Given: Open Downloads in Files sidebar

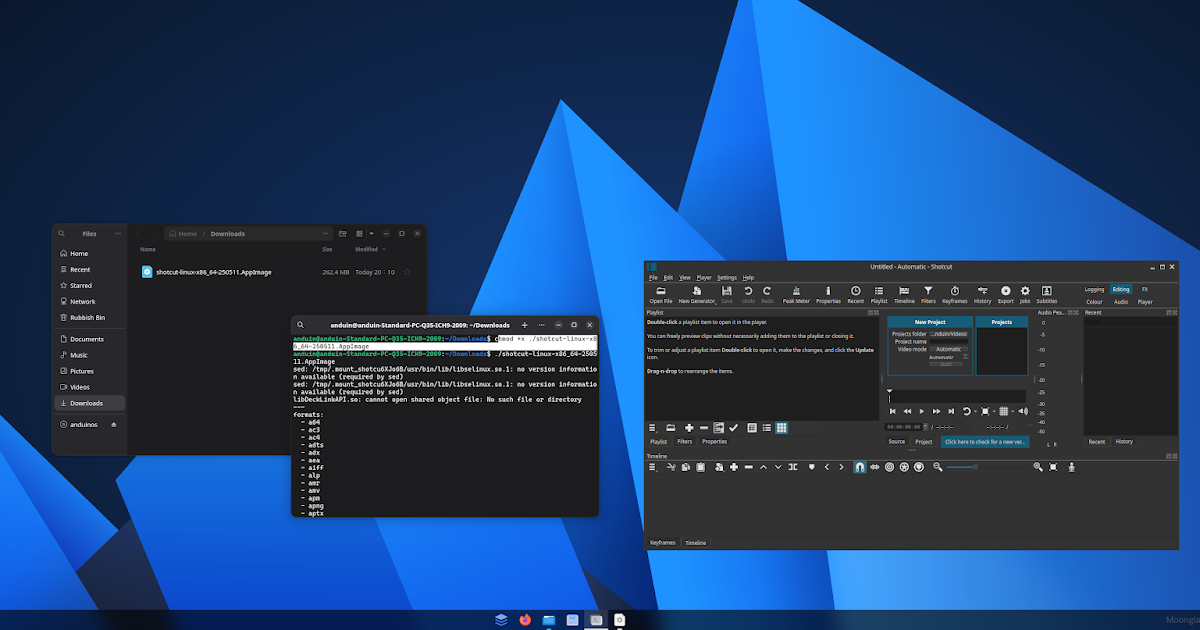Looking at the screenshot, I should pyautogui.click(x=90, y=403).
